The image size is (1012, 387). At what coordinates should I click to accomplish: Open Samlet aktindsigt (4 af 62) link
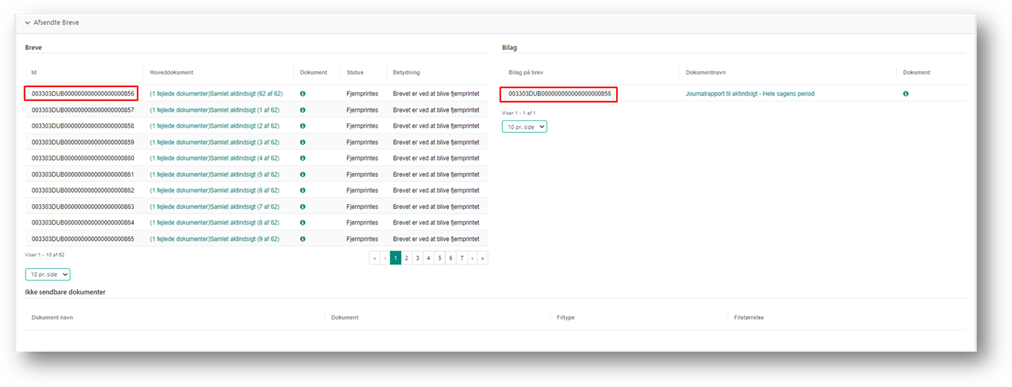click(x=215, y=158)
